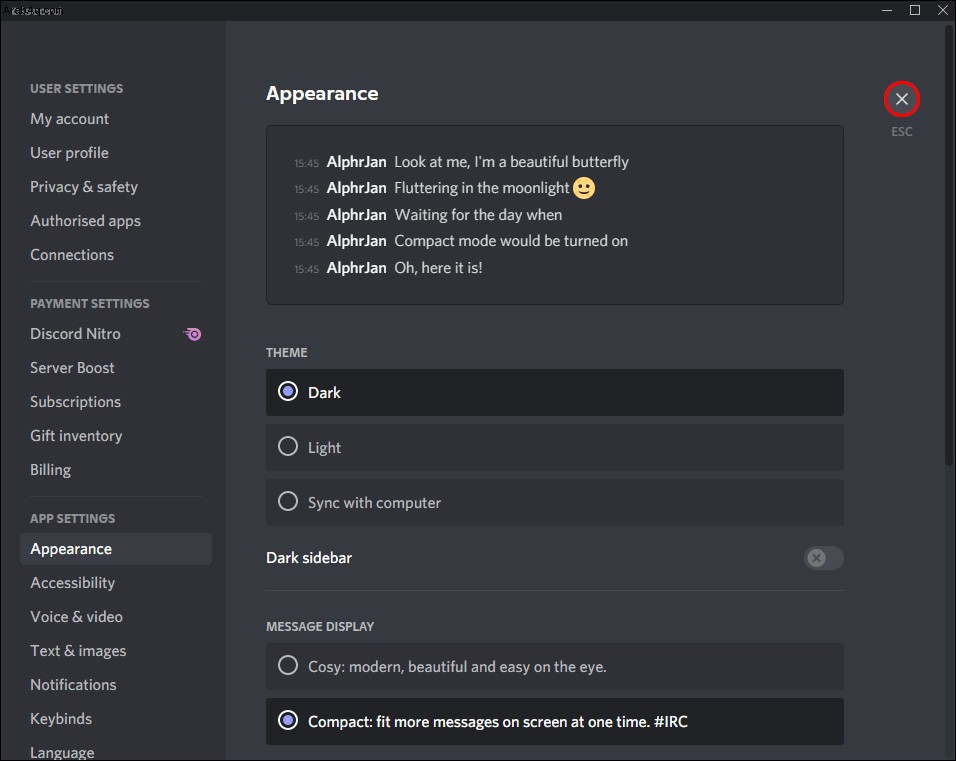The height and width of the screenshot is (761, 956).
Task: Select the Light theme option
Action: (554, 448)
